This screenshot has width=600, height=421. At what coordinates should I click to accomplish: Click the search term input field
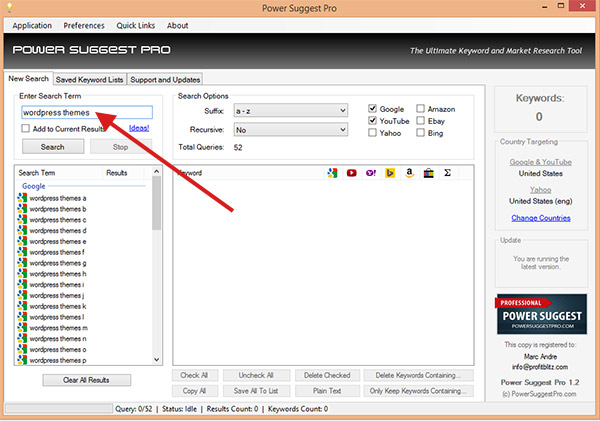point(87,113)
